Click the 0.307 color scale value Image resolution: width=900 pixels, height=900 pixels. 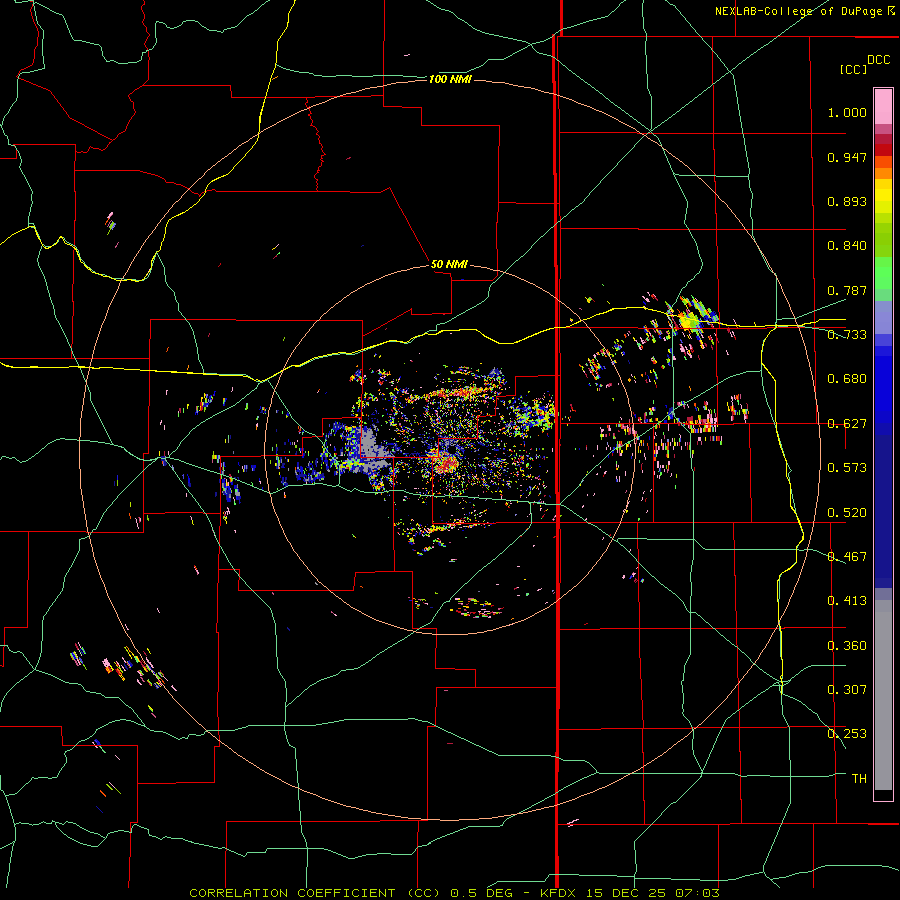tap(847, 690)
